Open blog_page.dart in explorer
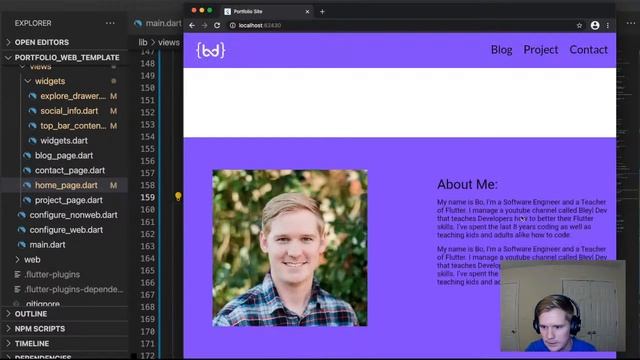 tap(64, 156)
